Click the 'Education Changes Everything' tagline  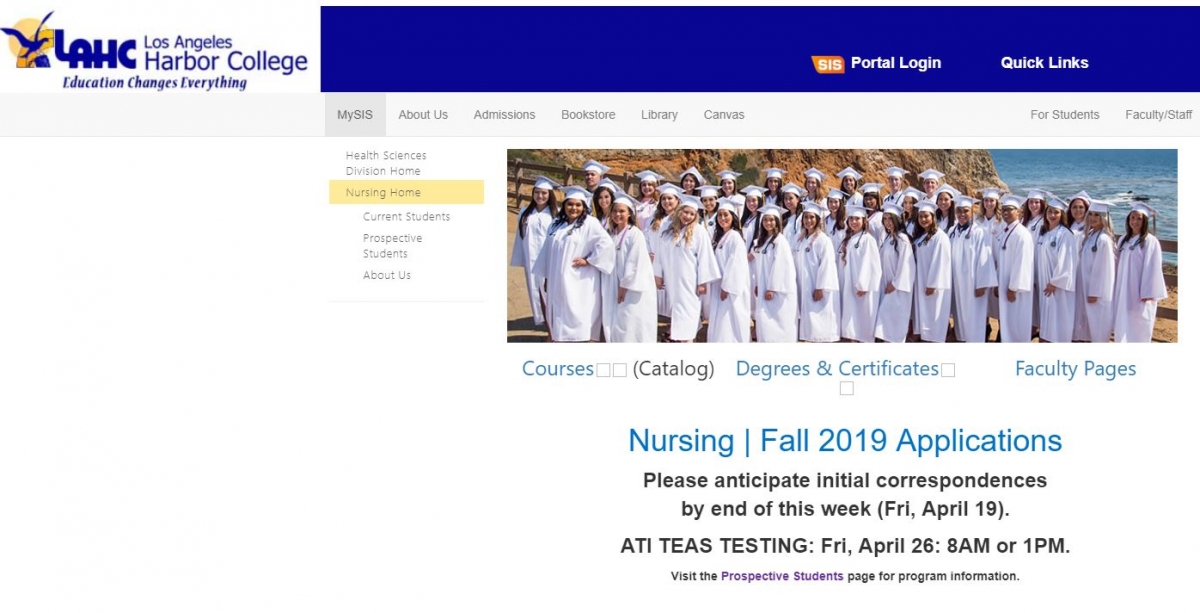(154, 83)
